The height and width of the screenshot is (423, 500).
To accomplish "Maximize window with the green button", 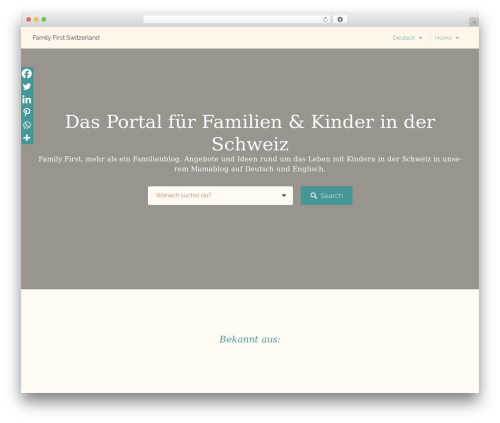I will click(44, 20).
